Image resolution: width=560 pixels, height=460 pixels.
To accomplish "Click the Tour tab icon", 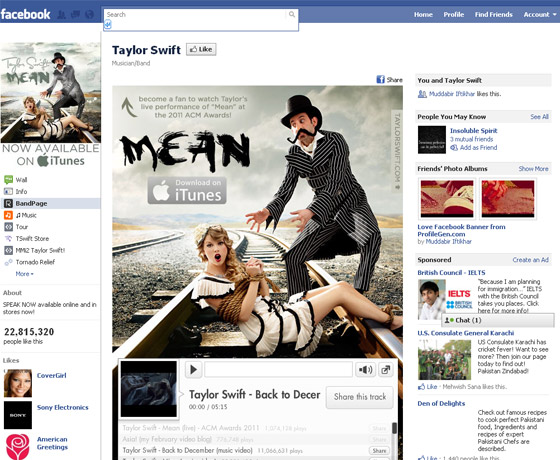I will point(8,227).
